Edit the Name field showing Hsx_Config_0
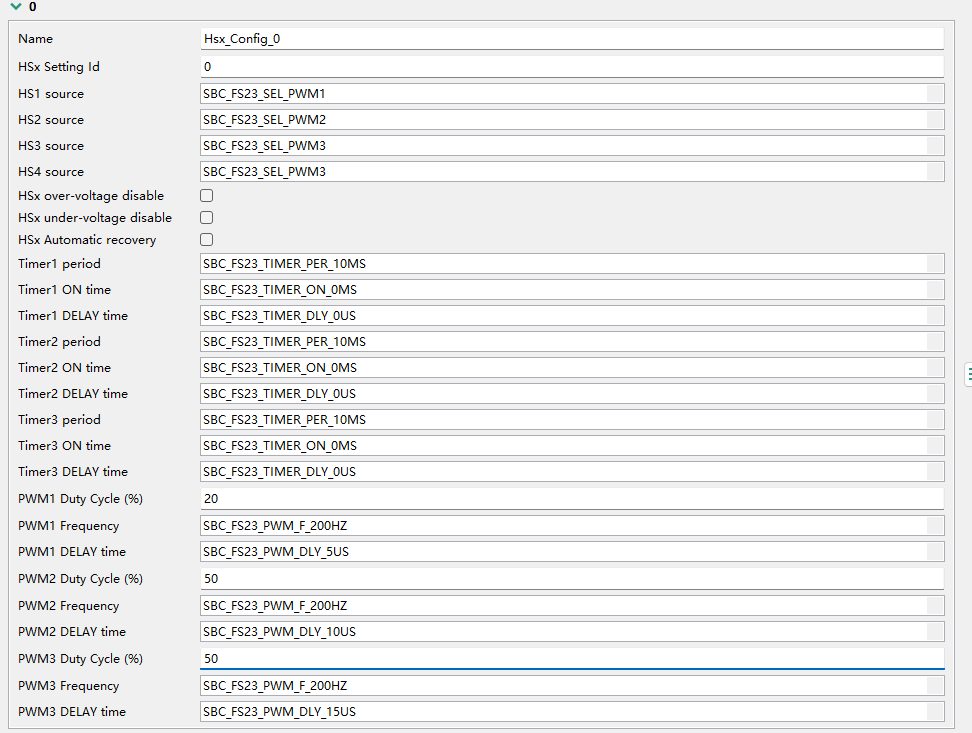The image size is (972, 733). (570, 38)
